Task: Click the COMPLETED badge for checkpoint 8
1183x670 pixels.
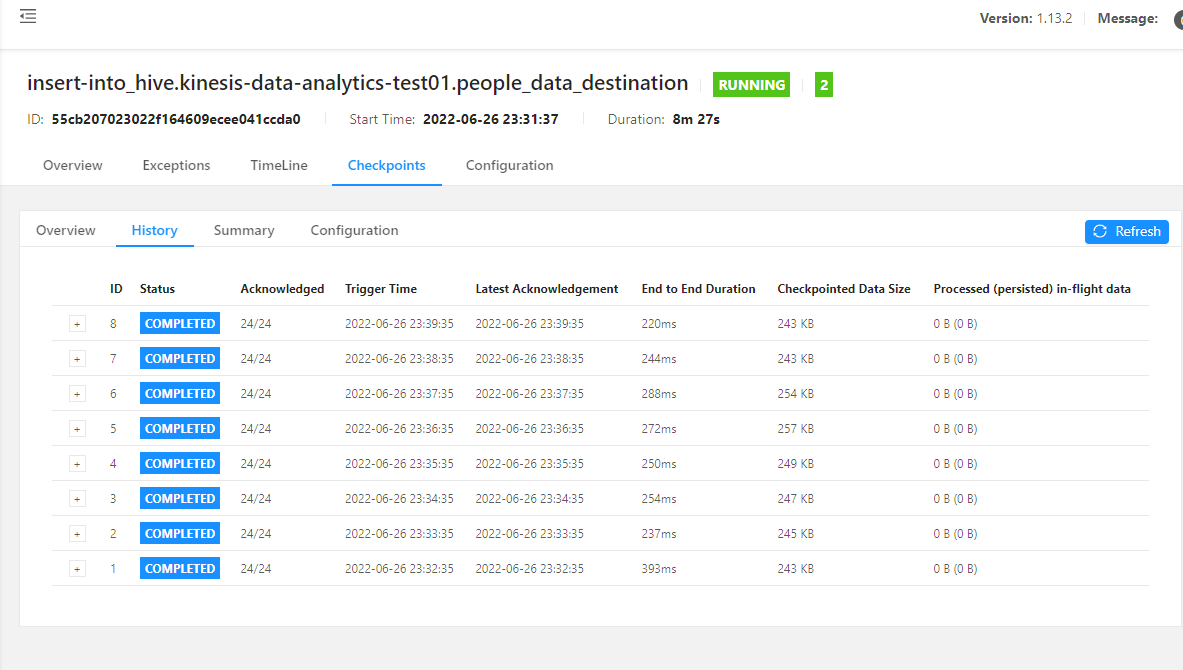Action: coord(180,323)
